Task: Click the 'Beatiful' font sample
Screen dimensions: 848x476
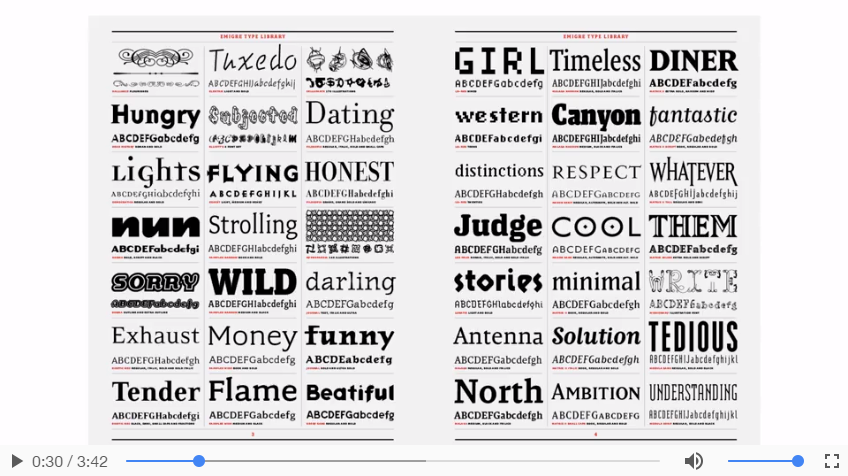Action: pyautogui.click(x=350, y=393)
